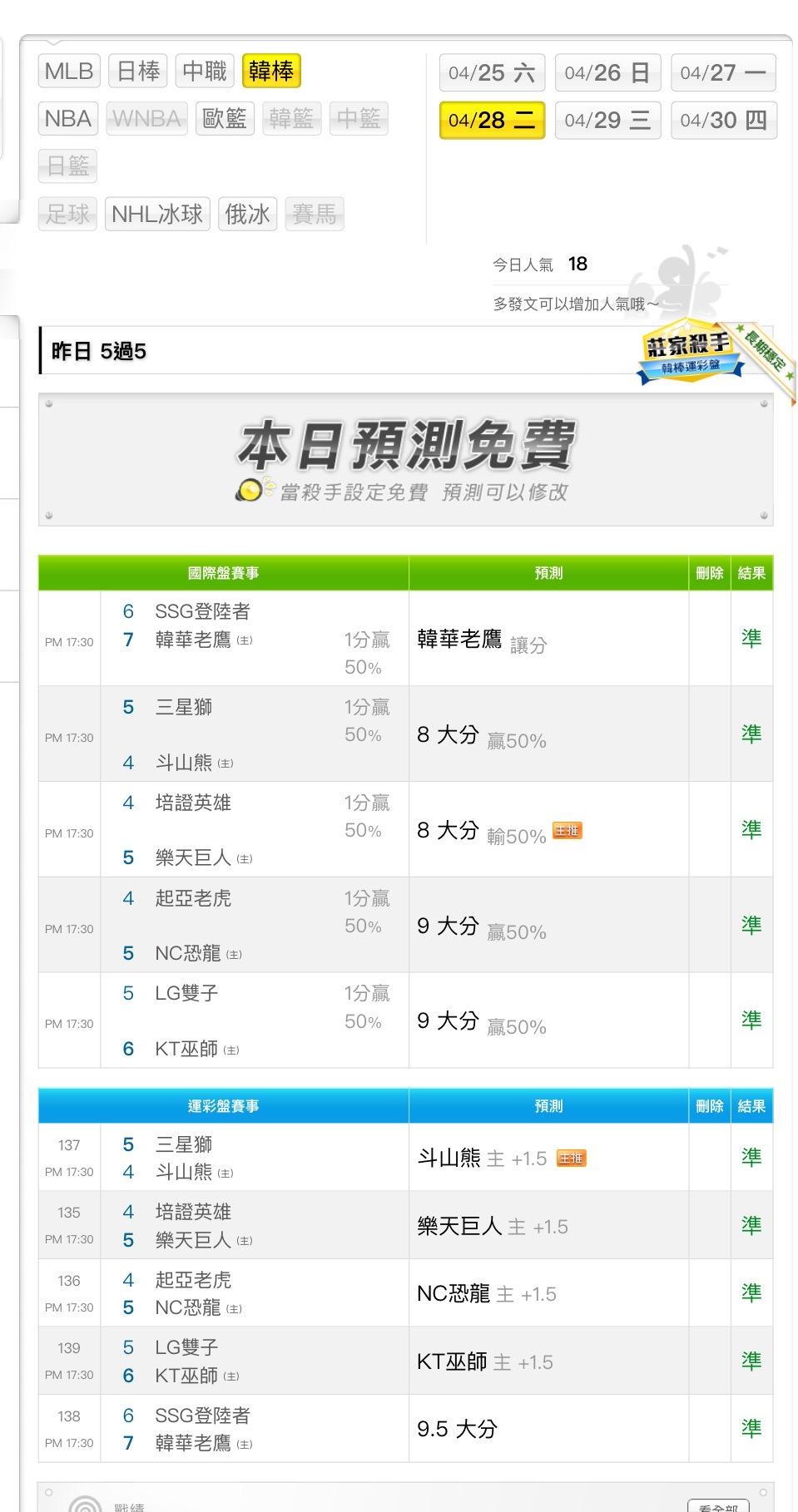Open the 歐籃 league tab
This screenshot has width=798, height=1512.
click(x=225, y=119)
